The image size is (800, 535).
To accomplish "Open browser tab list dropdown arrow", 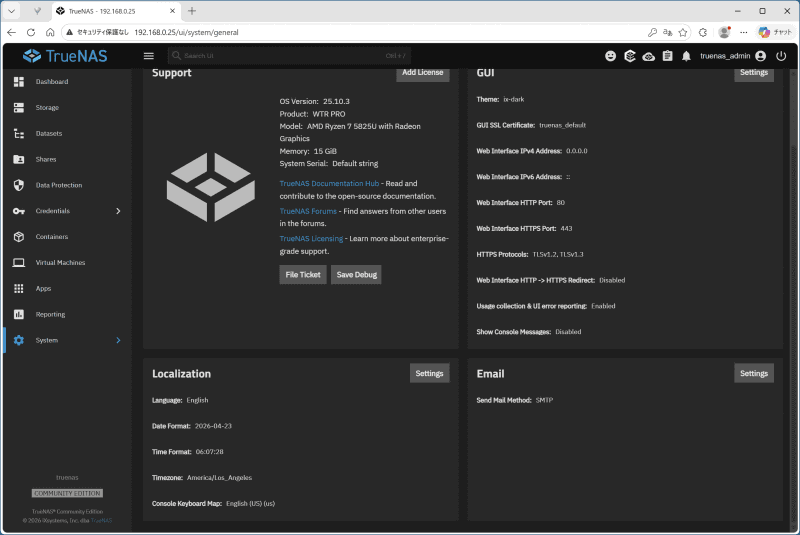I will [11, 11].
